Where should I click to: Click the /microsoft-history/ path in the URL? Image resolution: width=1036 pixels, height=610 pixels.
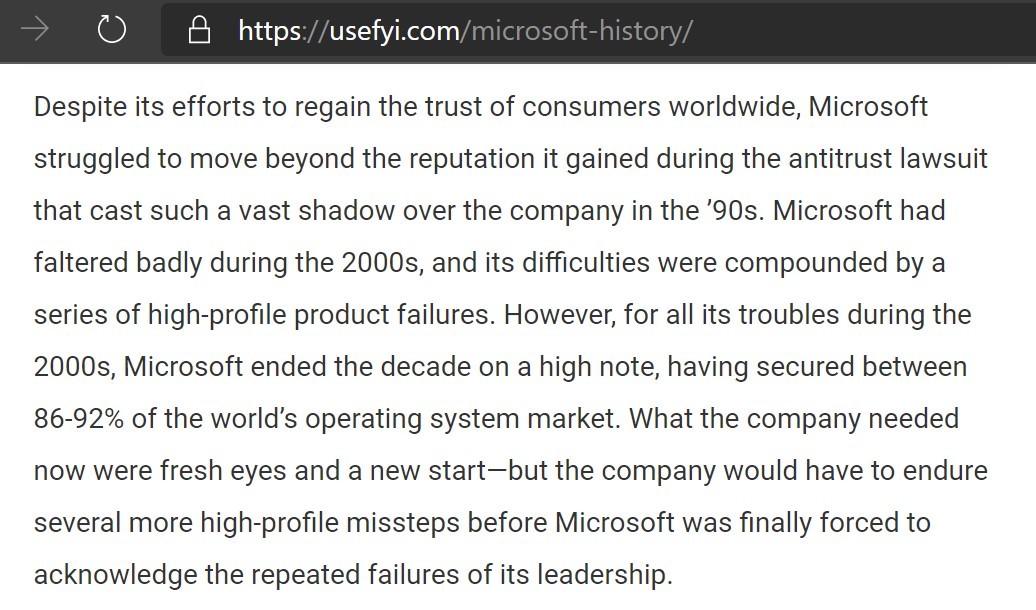pyautogui.click(x=576, y=31)
